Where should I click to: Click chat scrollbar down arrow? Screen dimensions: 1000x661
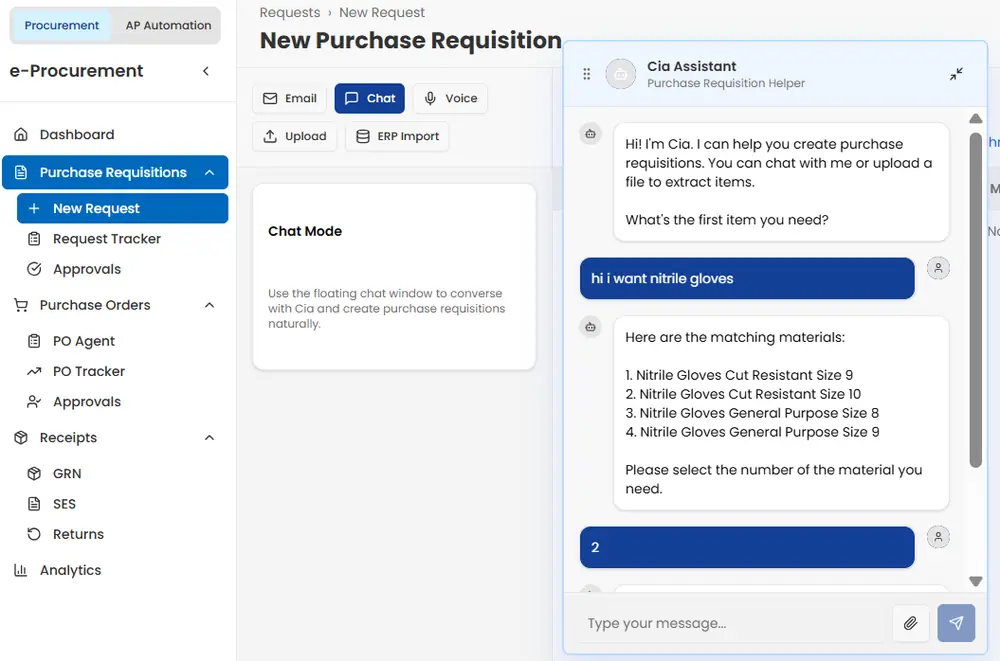click(x=976, y=581)
